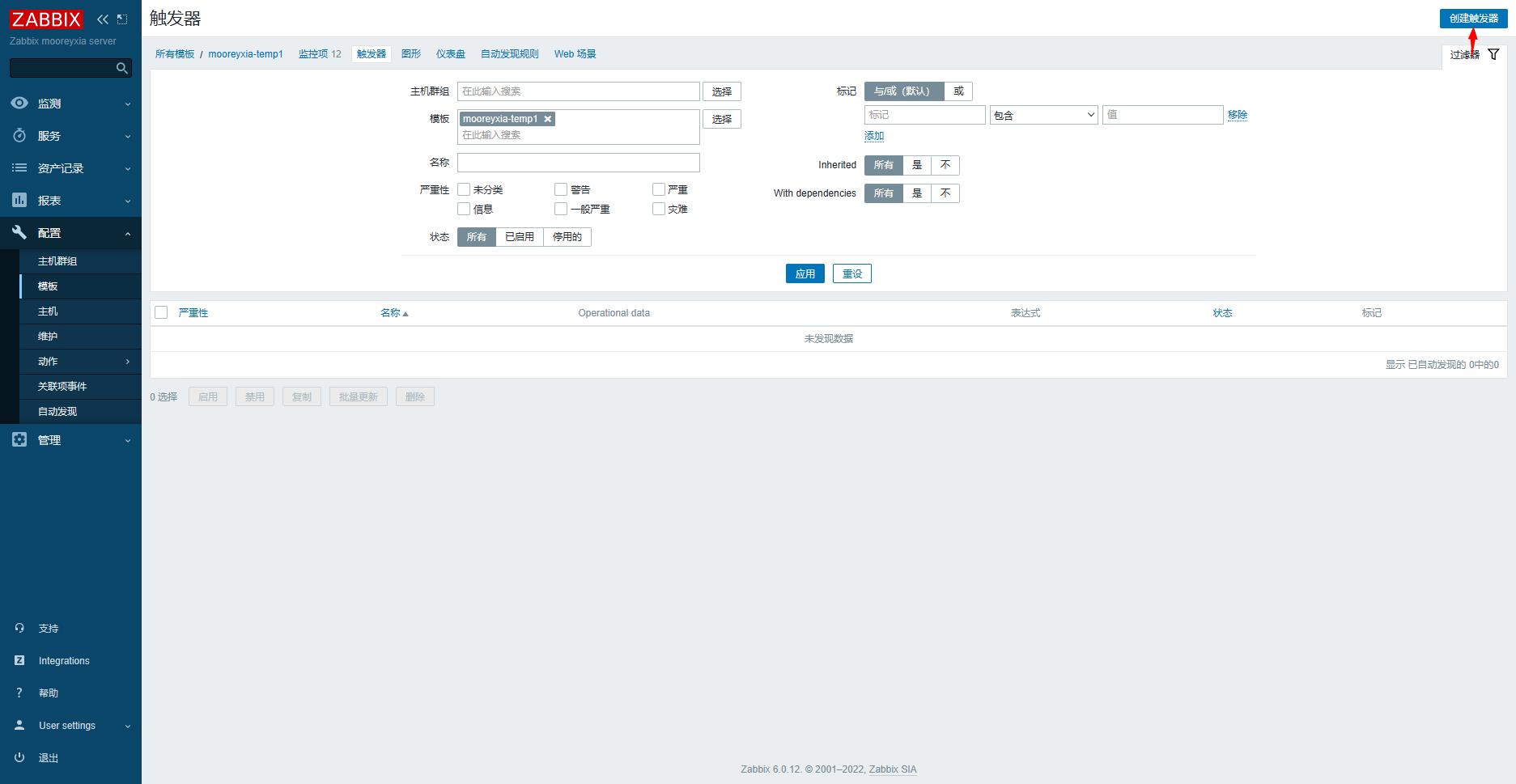Click the Zabbix logo

[x=46, y=19]
